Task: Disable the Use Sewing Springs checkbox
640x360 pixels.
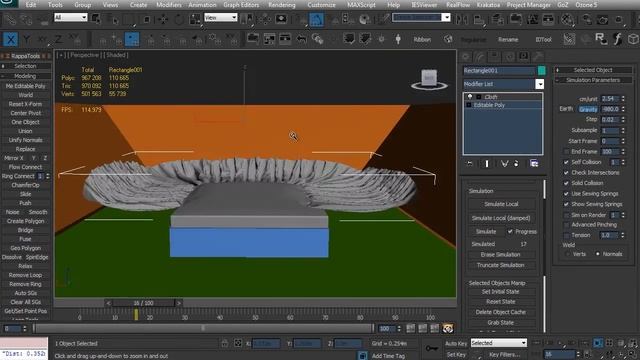Action: [x=566, y=193]
